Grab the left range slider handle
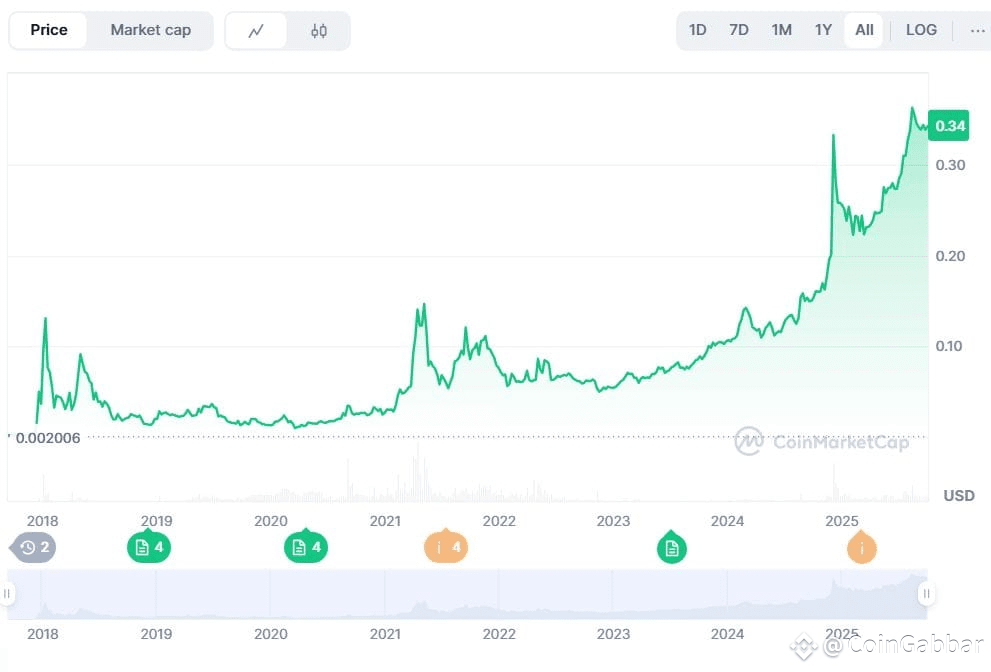Image resolution: width=991 pixels, height=672 pixels. [x=8, y=594]
